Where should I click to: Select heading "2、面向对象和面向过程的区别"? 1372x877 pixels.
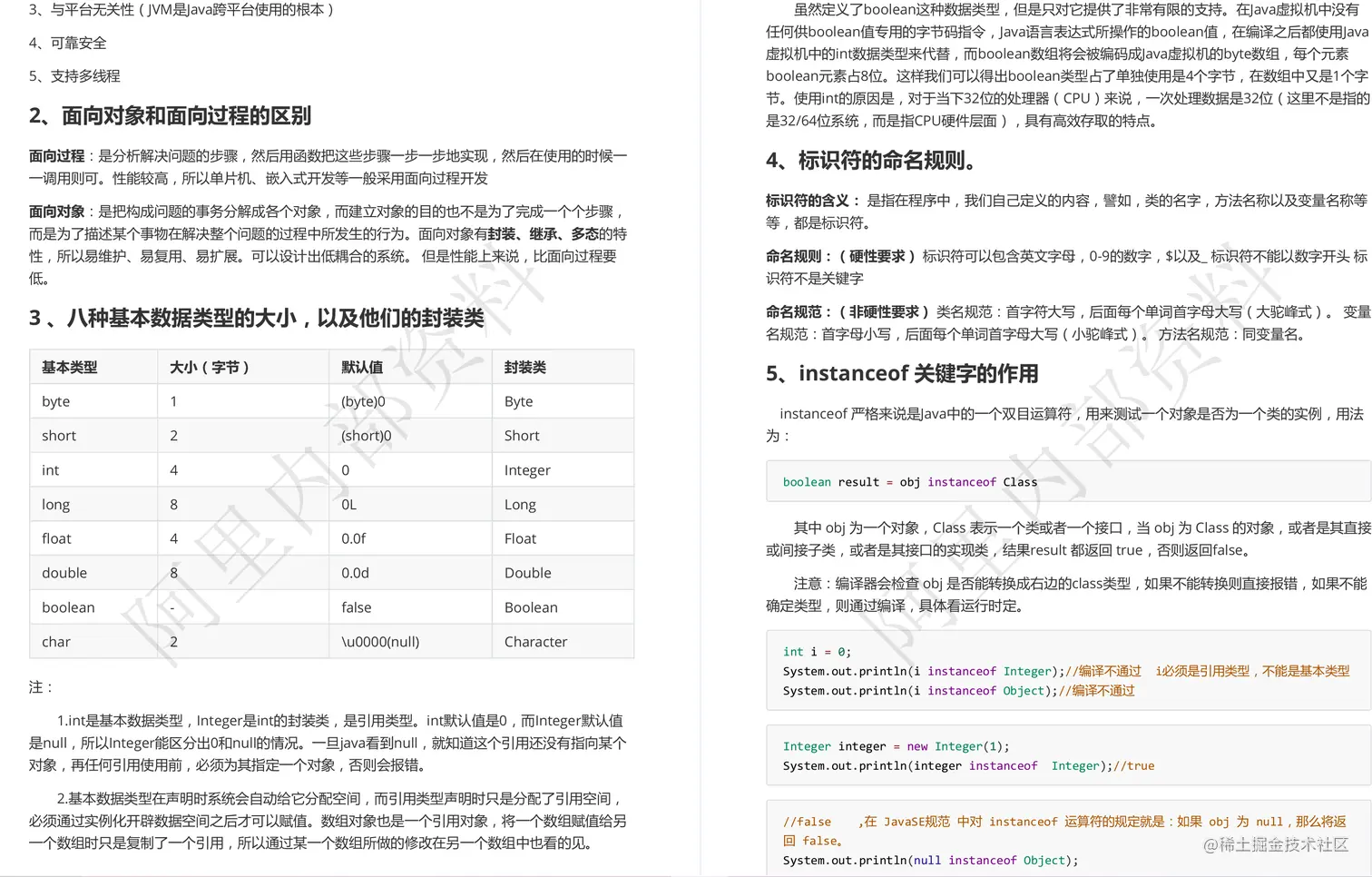click(168, 116)
